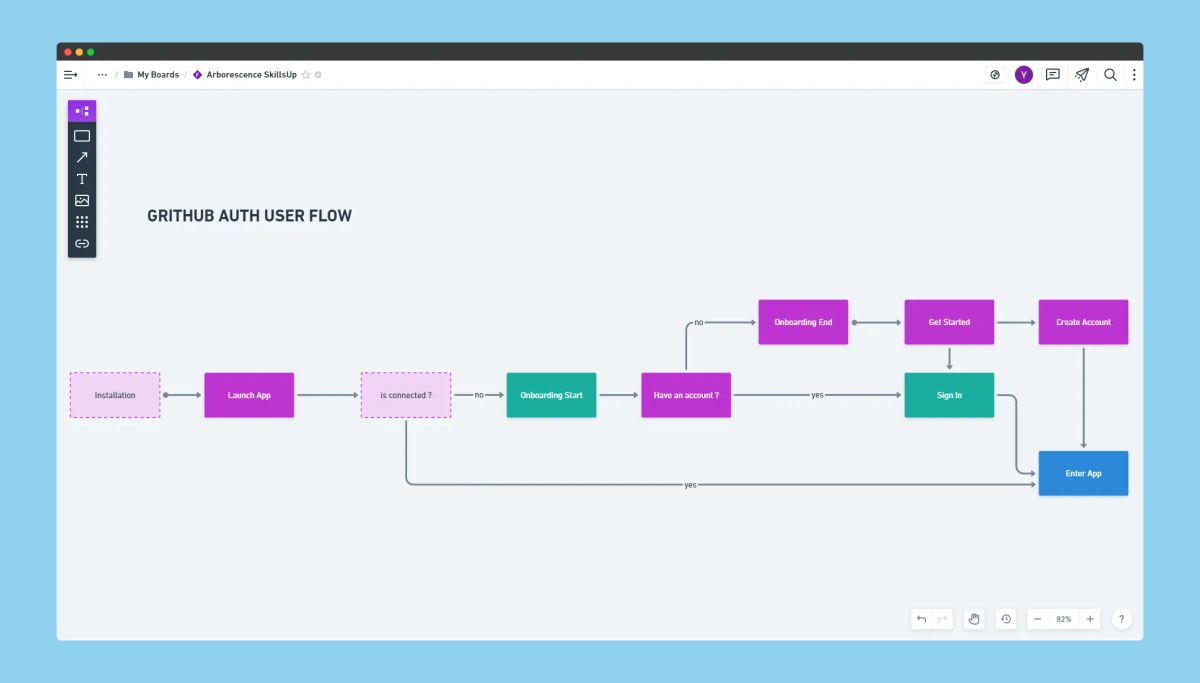Toggle the hand pan tool

(974, 619)
